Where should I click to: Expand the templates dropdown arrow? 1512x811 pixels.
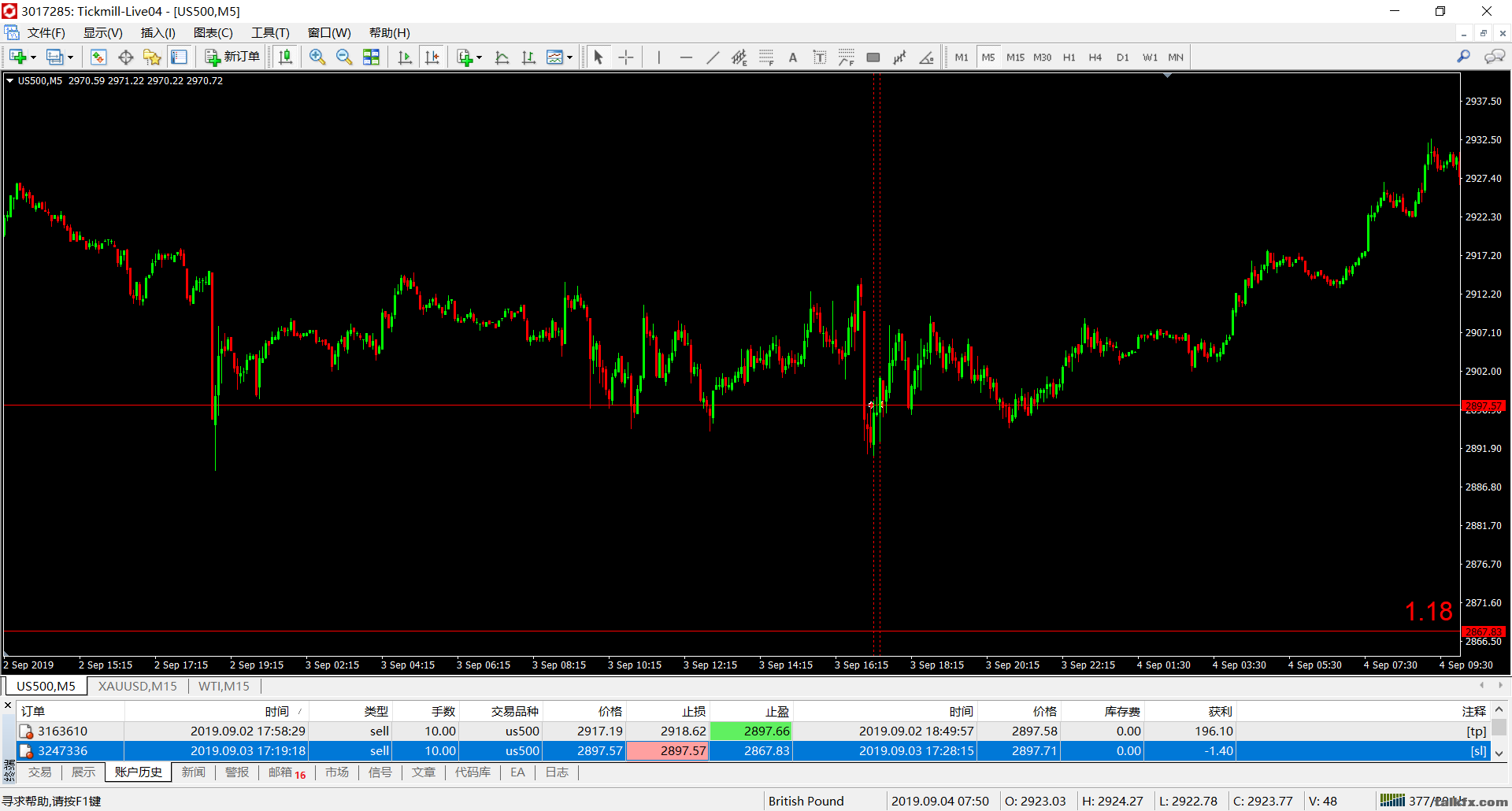[569, 57]
